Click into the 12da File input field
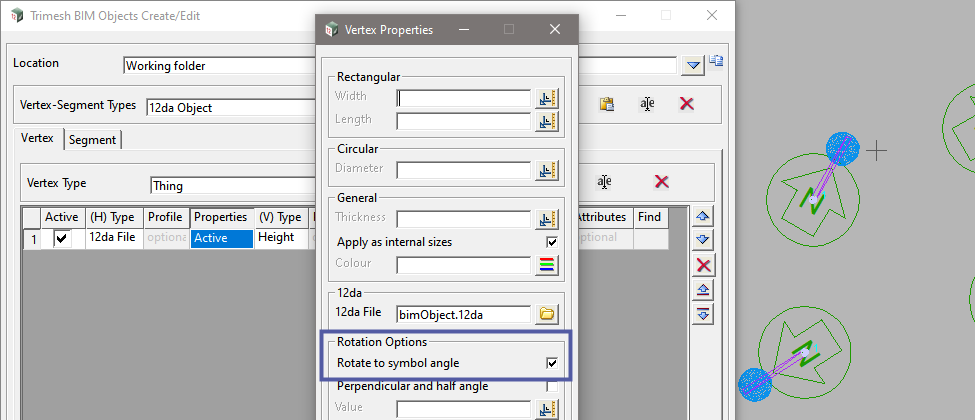Image resolution: width=975 pixels, height=420 pixels. [463, 314]
